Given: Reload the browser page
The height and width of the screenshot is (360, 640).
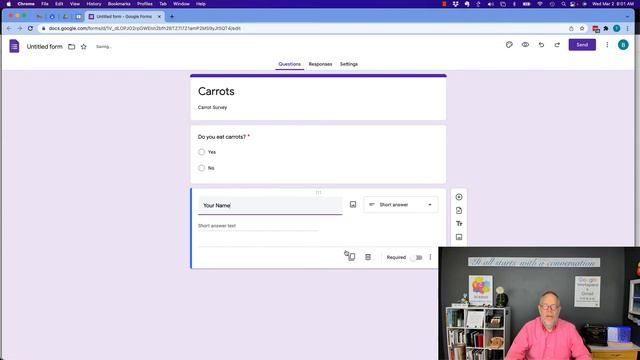Looking at the screenshot, I should 30,28.
